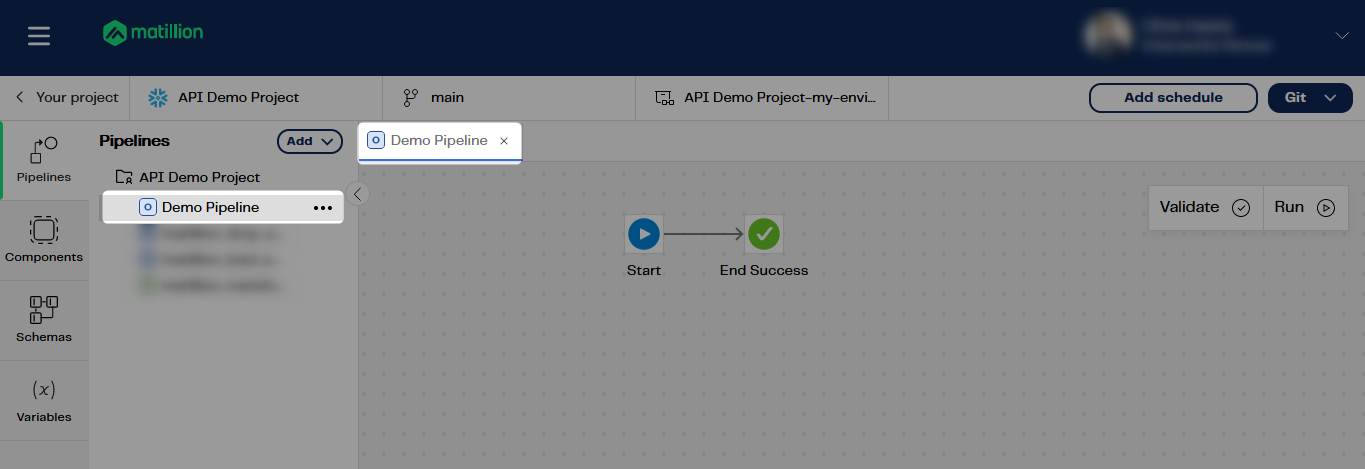Open the Components sidebar panel

(x=44, y=241)
